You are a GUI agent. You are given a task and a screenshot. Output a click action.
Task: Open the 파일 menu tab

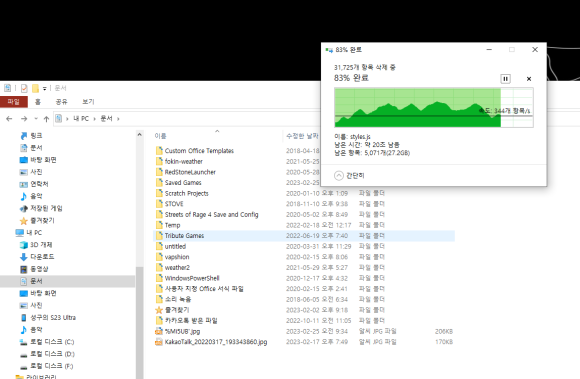[x=13, y=102]
